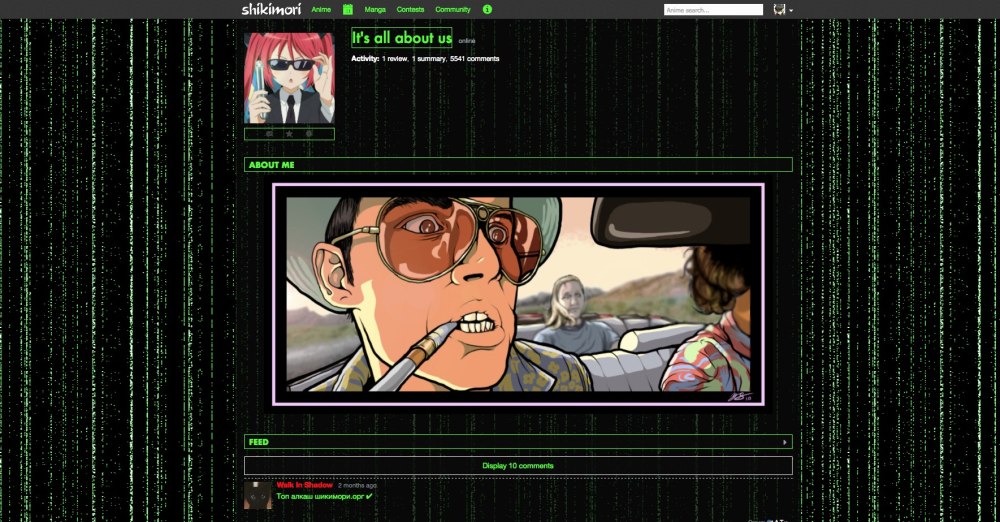Image resolution: width=1000 pixels, height=522 pixels.
Task: Open the green calendar icon
Action: [348, 9]
